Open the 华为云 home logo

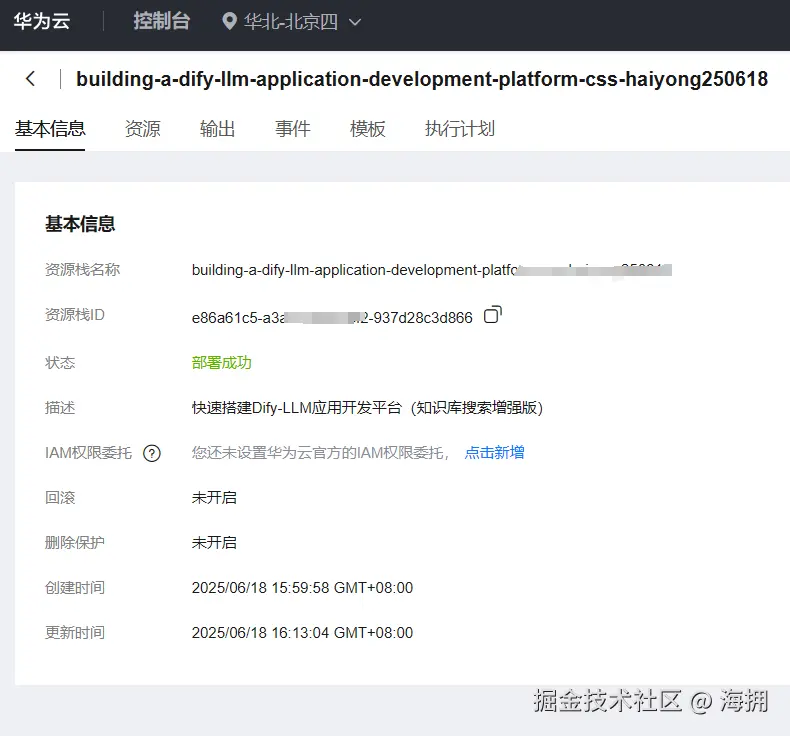coord(42,21)
